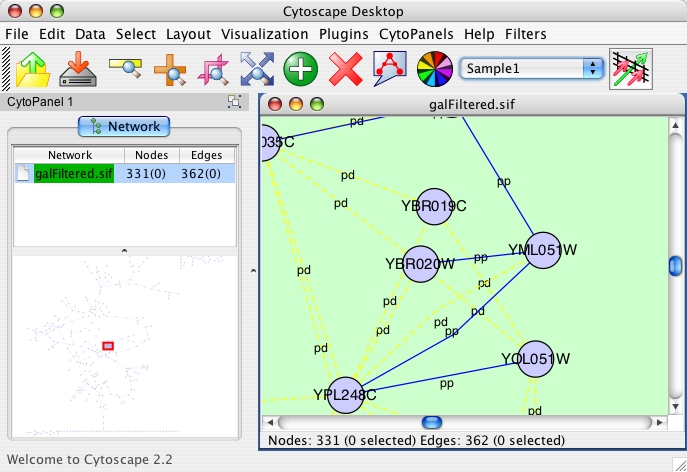Select the galFiltered.sif network row
Viewport: 687px width, 472px height.
[125, 174]
